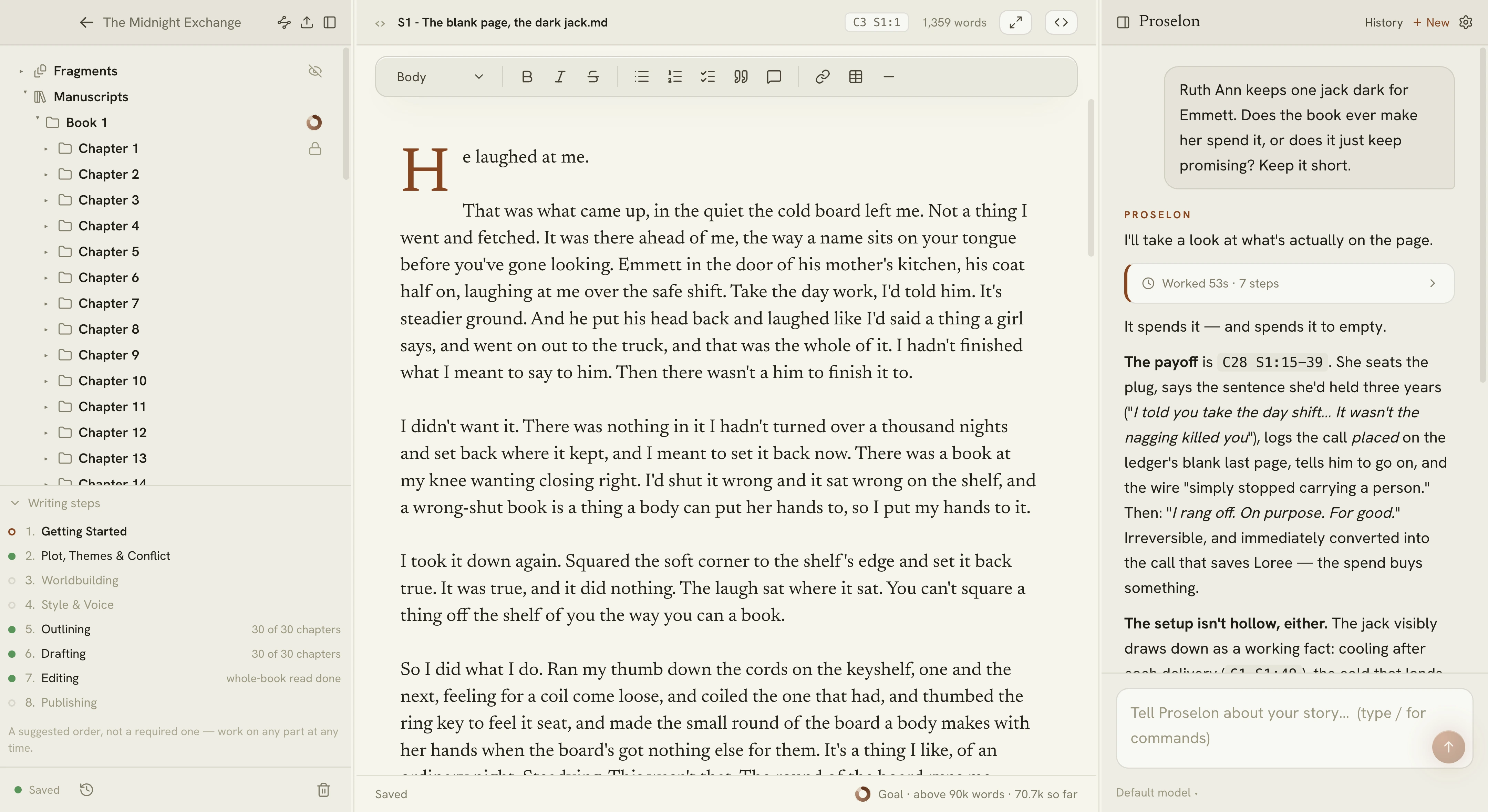This screenshot has width=1488, height=812.
Task: Click the export upload icon in project header
Action: click(x=307, y=22)
